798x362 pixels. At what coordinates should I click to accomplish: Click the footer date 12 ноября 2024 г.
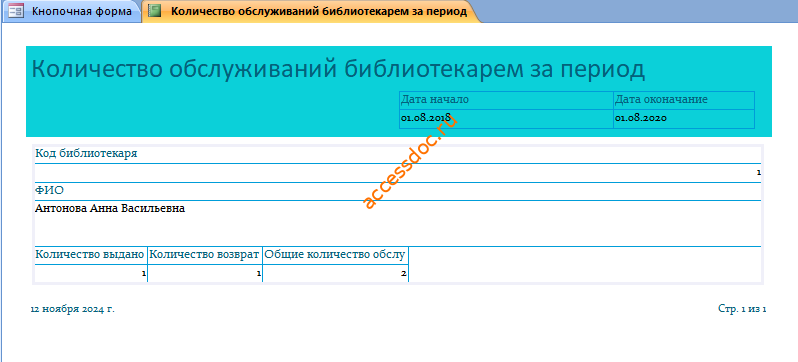[x=73, y=309]
